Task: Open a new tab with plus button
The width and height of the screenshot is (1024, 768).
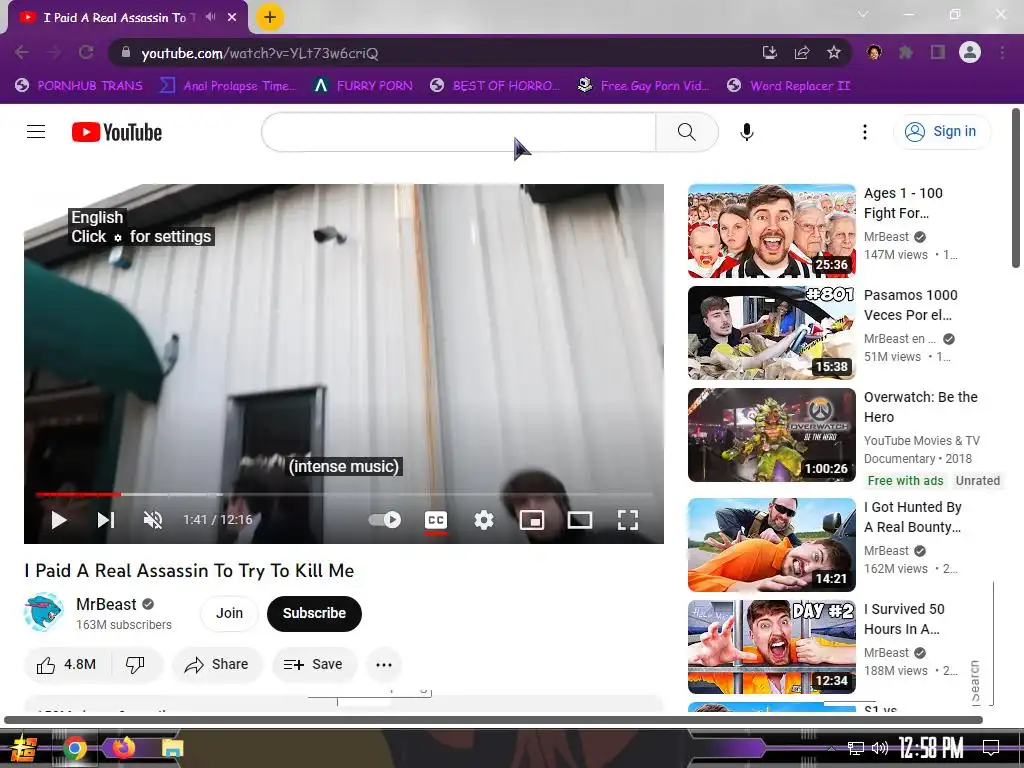Action: (270, 17)
